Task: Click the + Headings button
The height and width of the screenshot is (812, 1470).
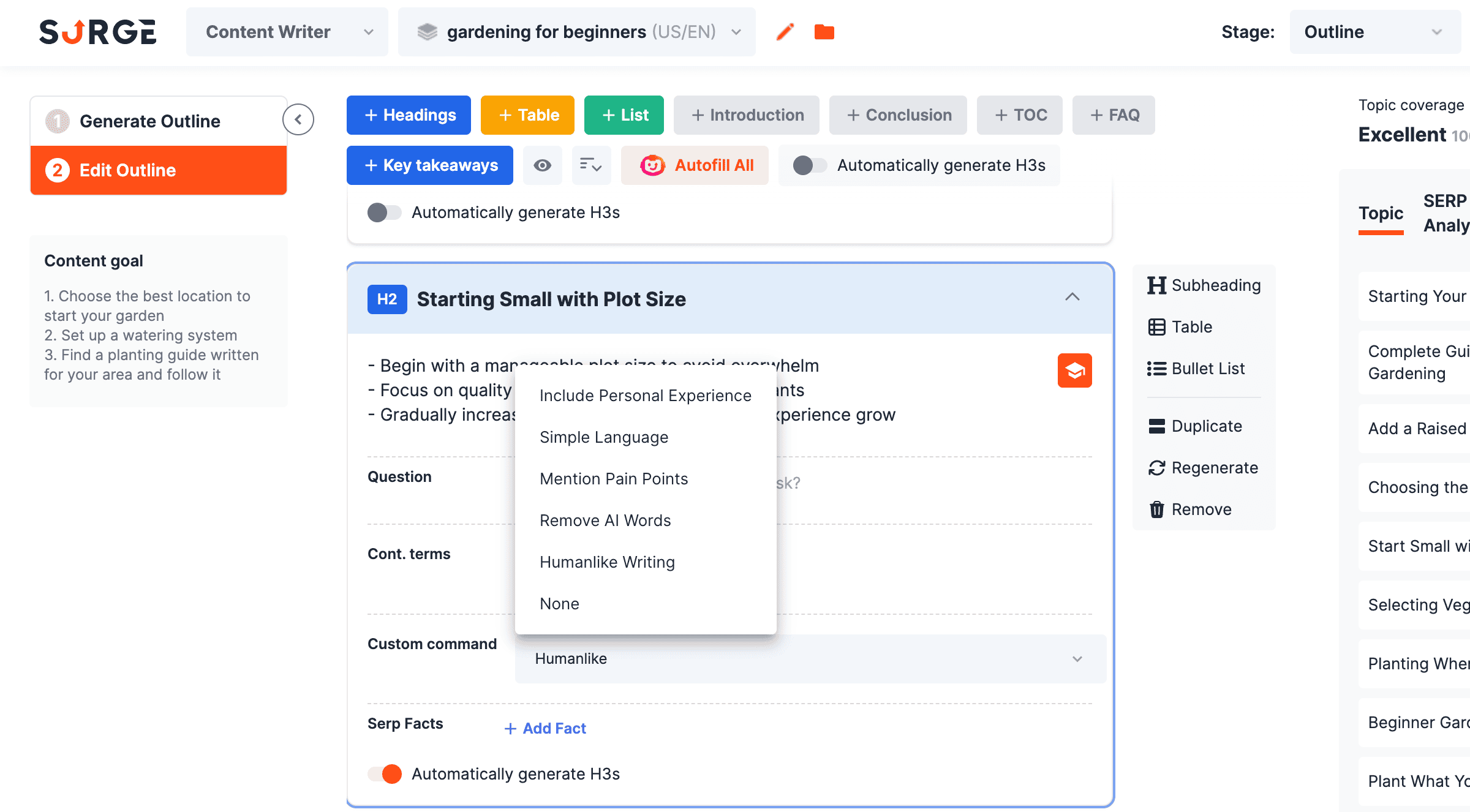Action: [409, 115]
